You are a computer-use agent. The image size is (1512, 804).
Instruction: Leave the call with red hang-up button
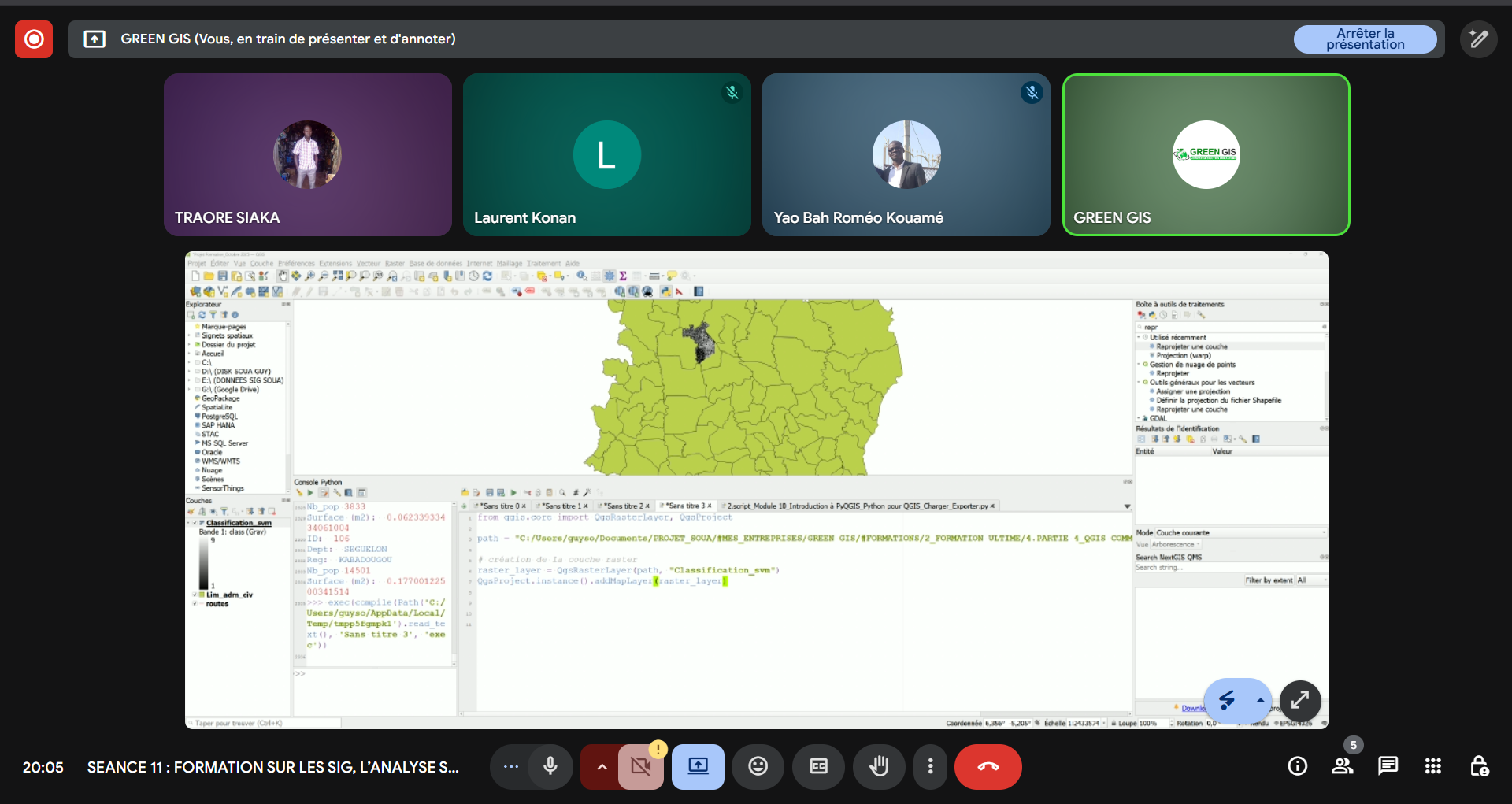[x=988, y=766]
